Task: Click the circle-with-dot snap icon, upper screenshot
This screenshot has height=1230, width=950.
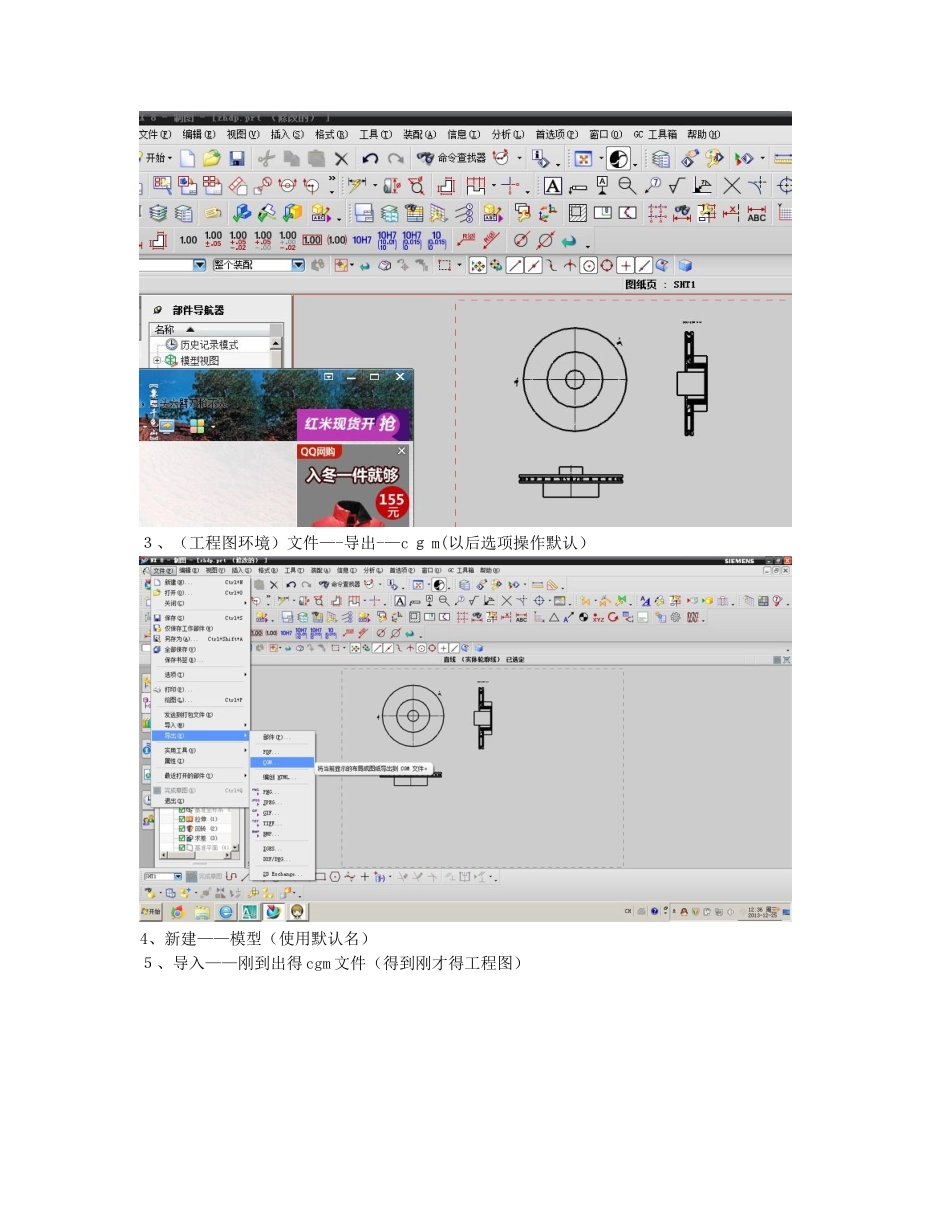Action: 589,265
